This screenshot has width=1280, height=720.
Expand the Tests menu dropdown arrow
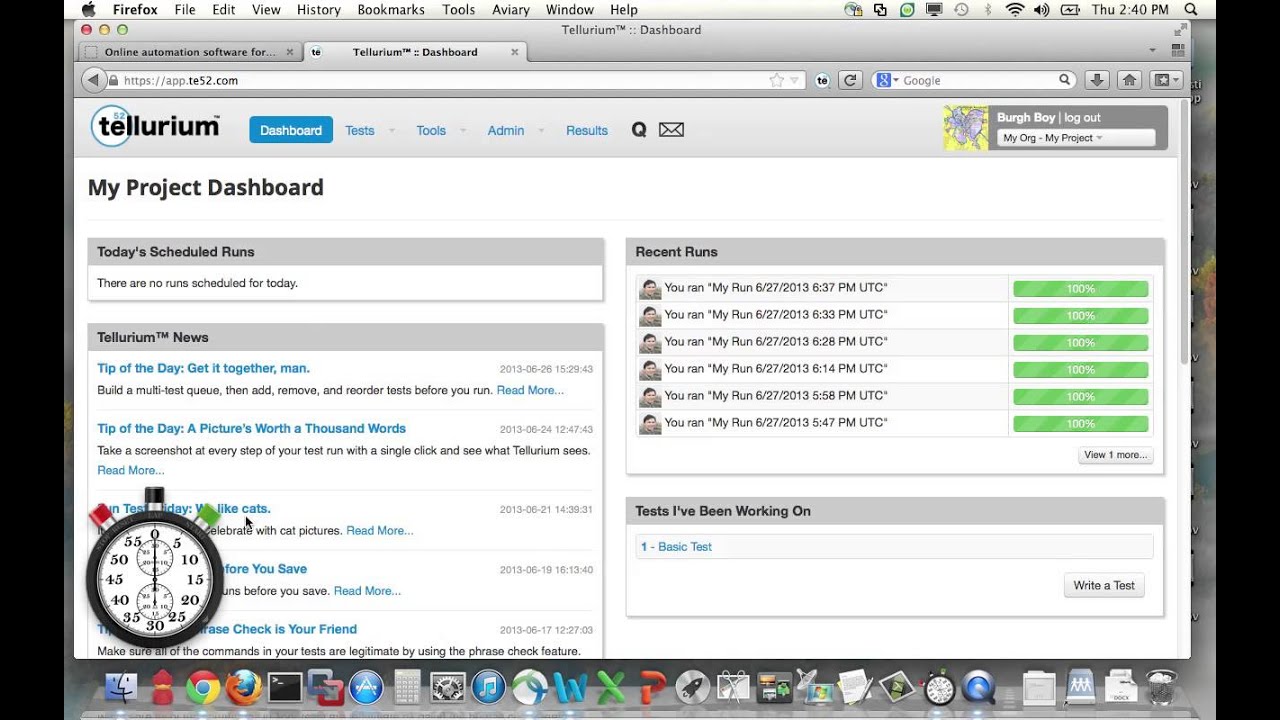[391, 131]
